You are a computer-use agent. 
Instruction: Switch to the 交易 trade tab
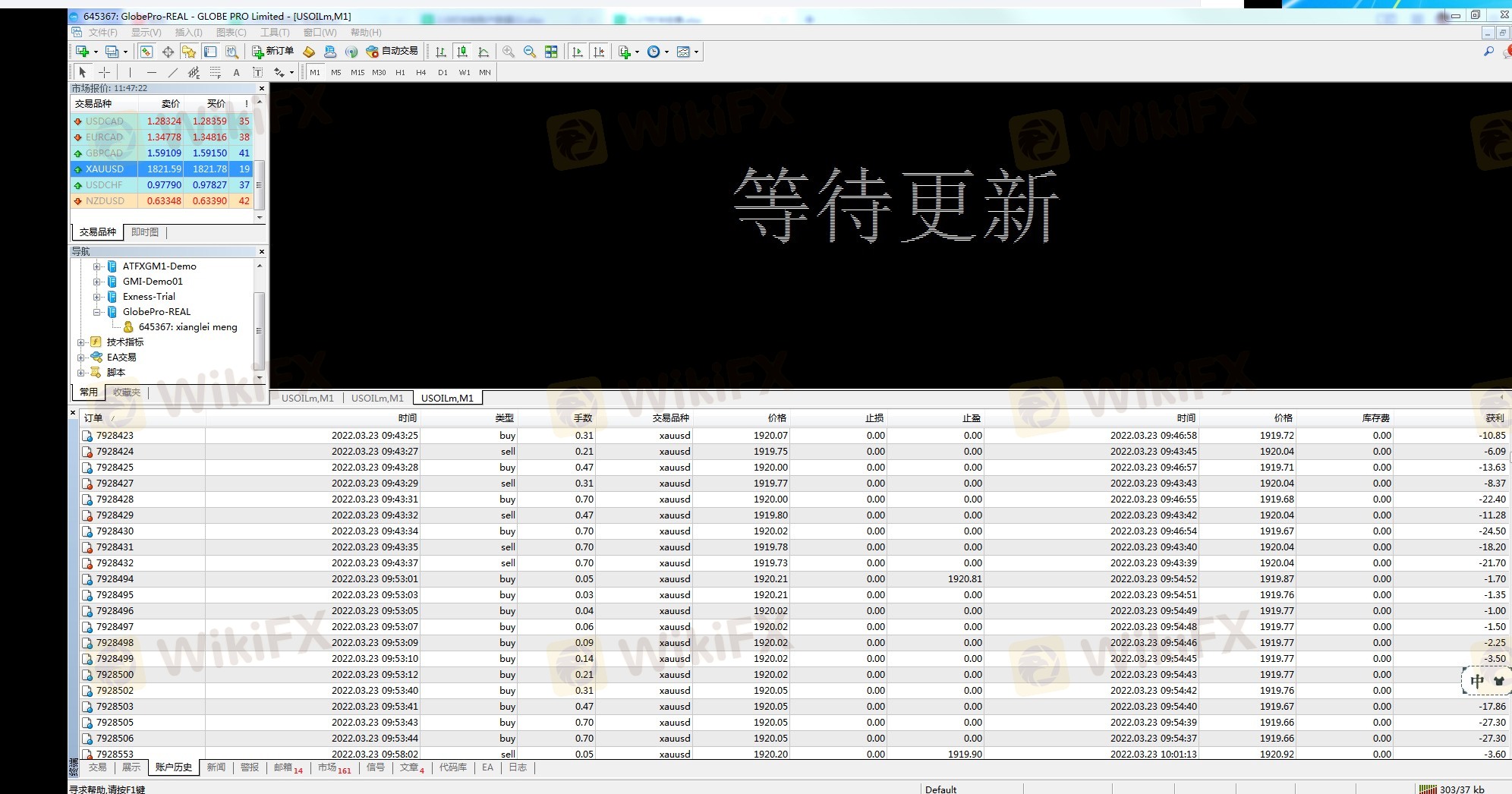(x=97, y=767)
